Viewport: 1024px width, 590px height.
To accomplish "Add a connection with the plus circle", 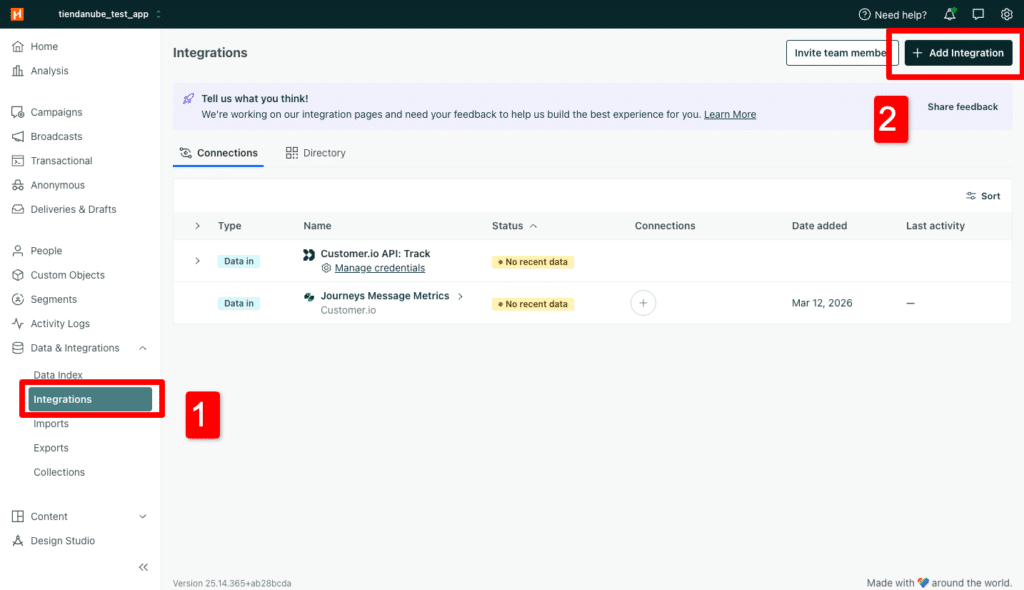I will tap(643, 303).
